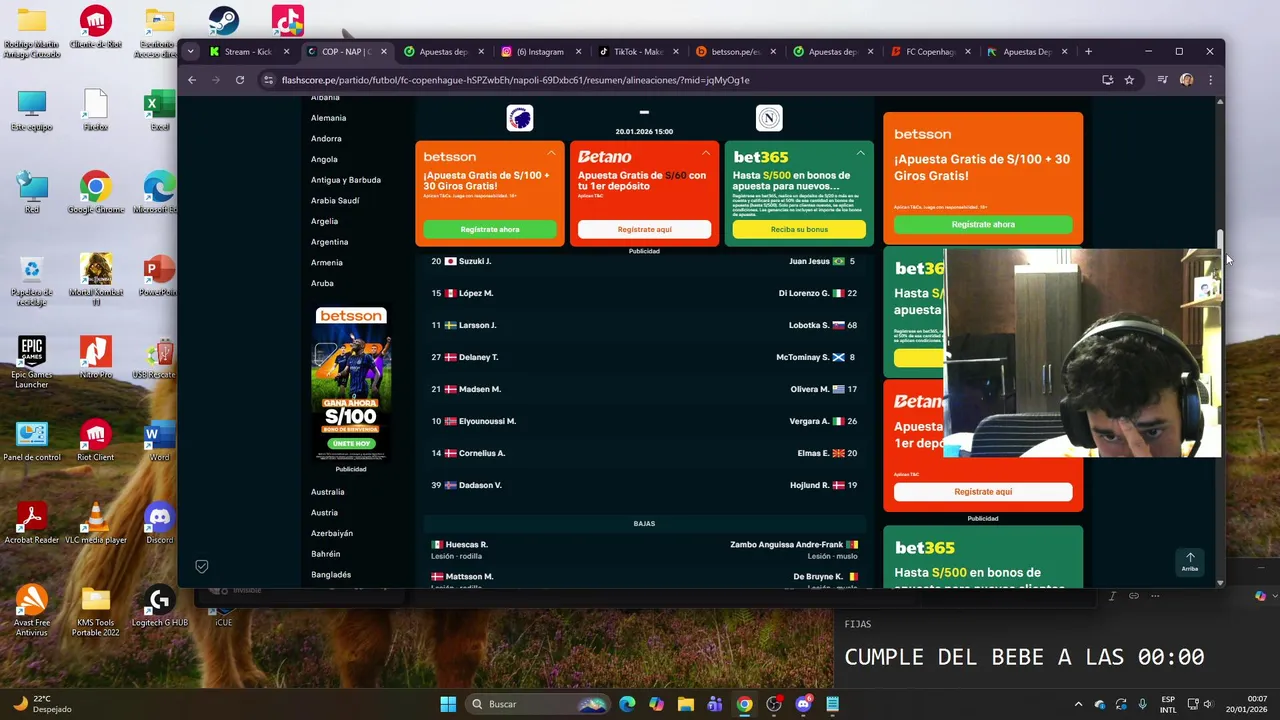Click Regístrate aquí in center Betano card
The width and height of the screenshot is (1280, 720).
click(644, 229)
